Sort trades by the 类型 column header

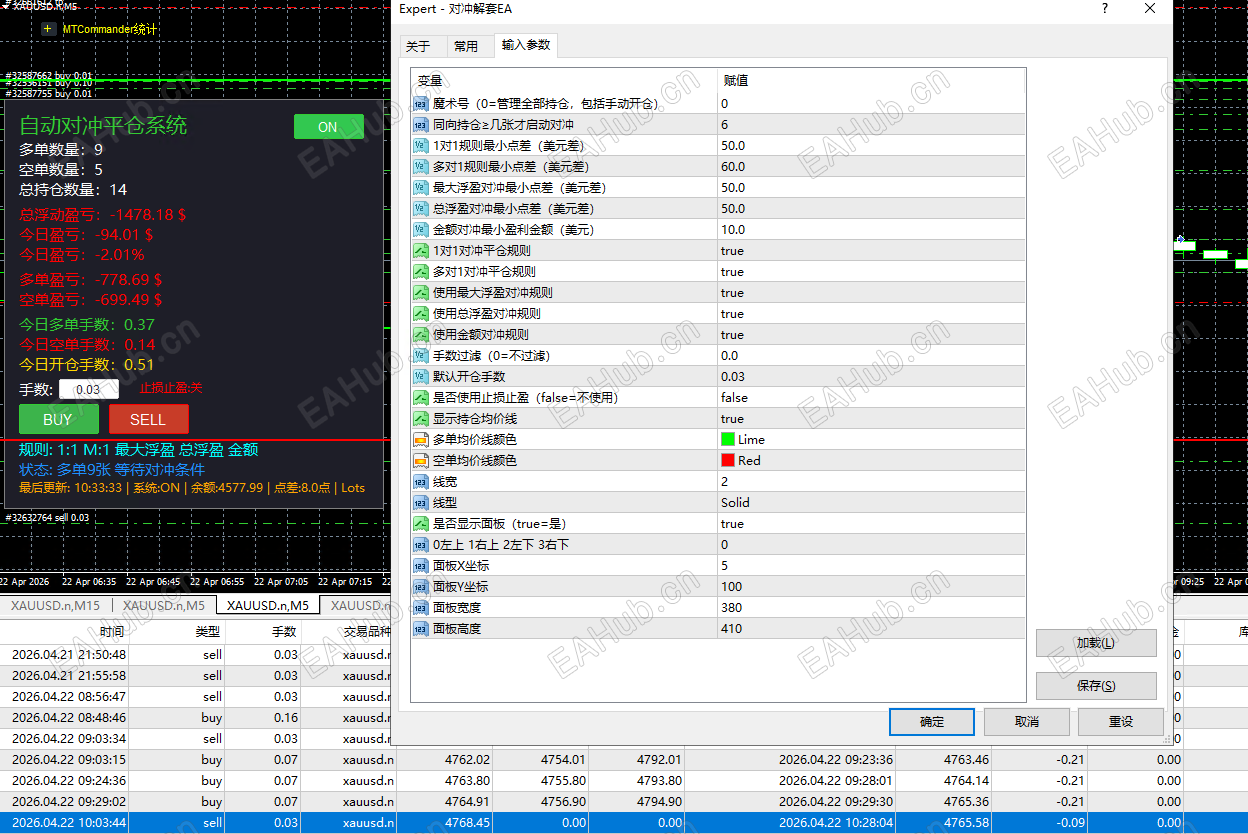pyautogui.click(x=207, y=631)
